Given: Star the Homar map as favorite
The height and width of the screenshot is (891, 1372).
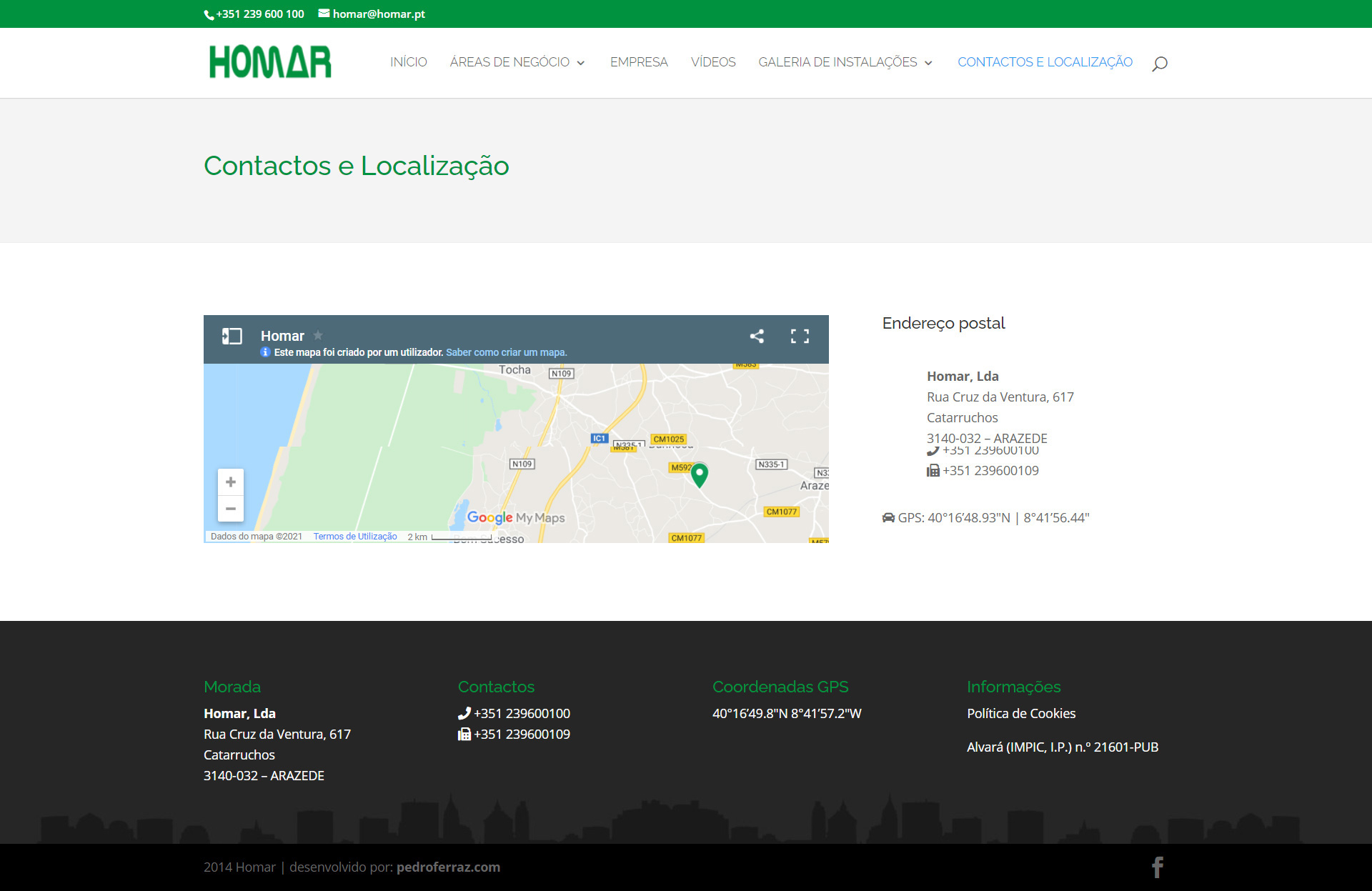Looking at the screenshot, I should (x=318, y=335).
